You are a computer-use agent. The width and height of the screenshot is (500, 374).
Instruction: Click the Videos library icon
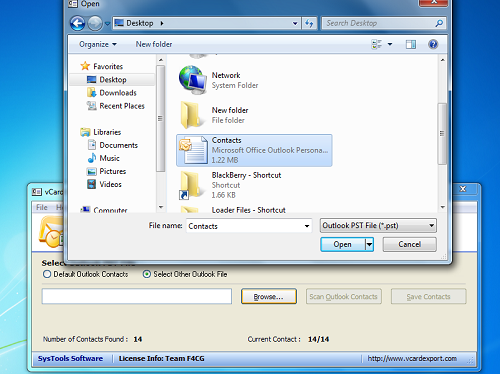91,184
